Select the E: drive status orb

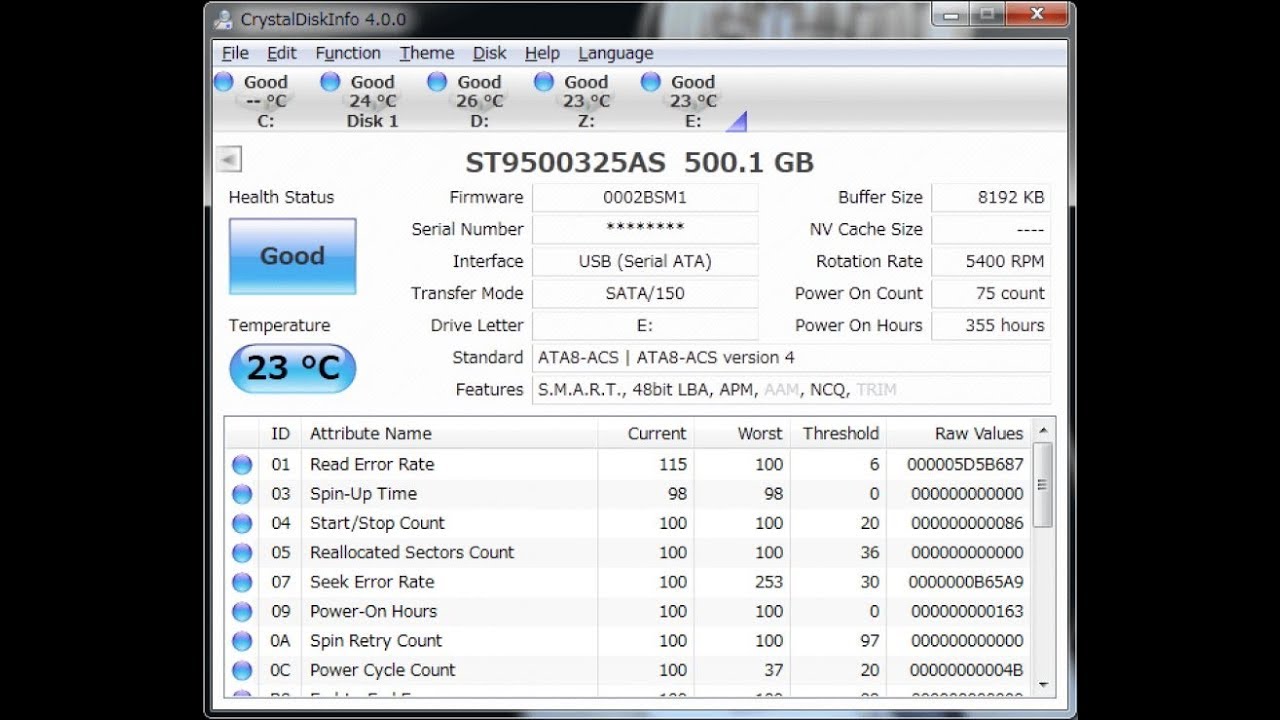[x=651, y=82]
